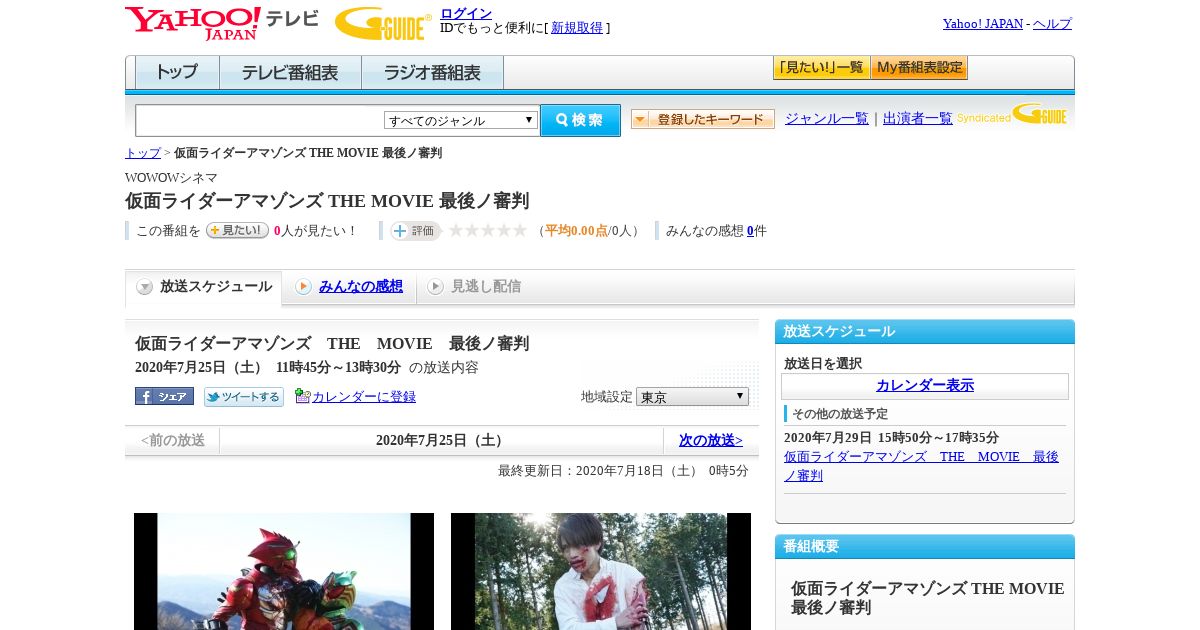Click the calendar icon beside カレンダーに登録
This screenshot has height=630, width=1200.
(x=303, y=396)
